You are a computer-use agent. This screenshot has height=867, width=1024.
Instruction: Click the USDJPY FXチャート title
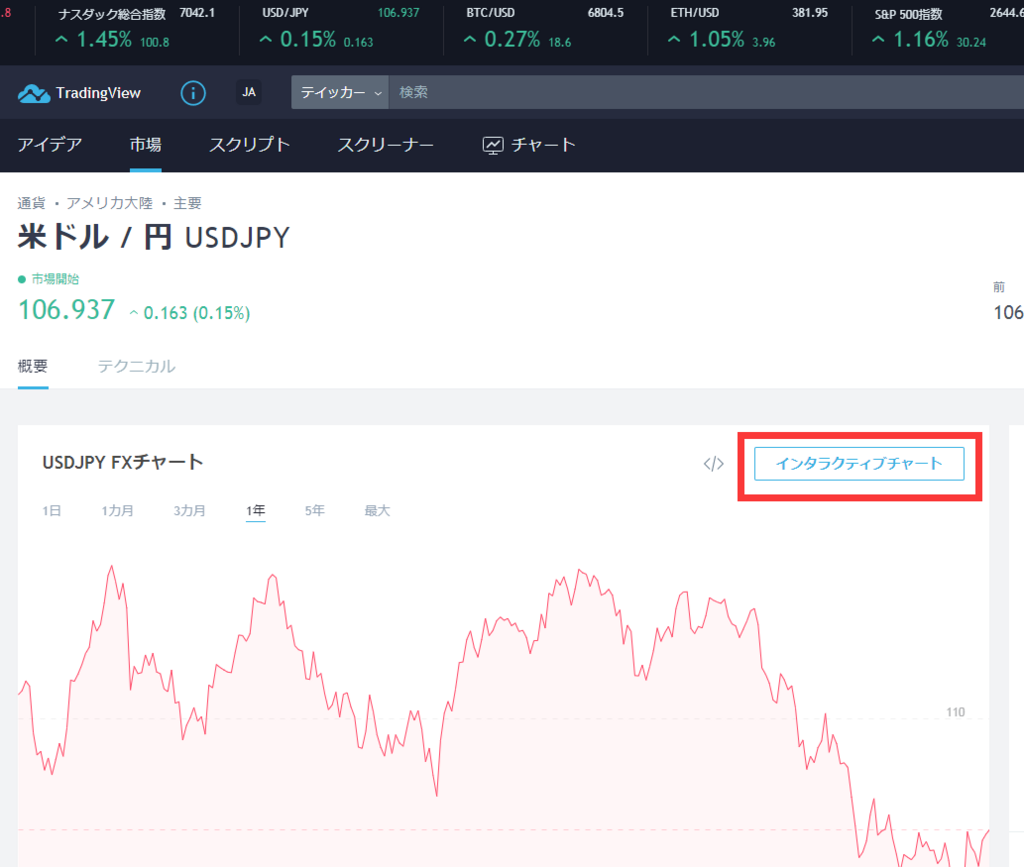[x=123, y=462]
